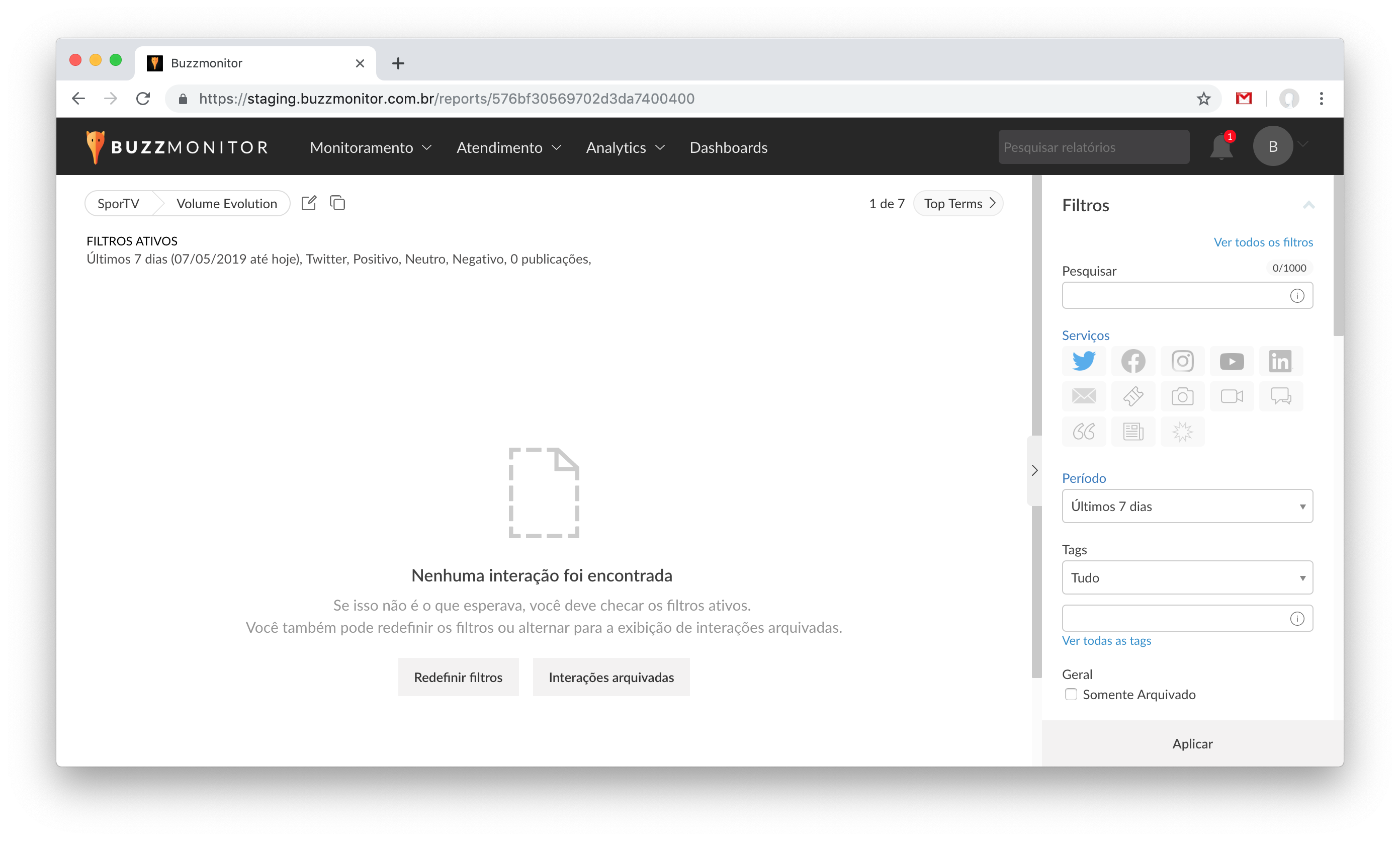Screen dimensions: 1400x841
Task: Select the LinkedIn service icon
Action: pyautogui.click(x=1280, y=361)
